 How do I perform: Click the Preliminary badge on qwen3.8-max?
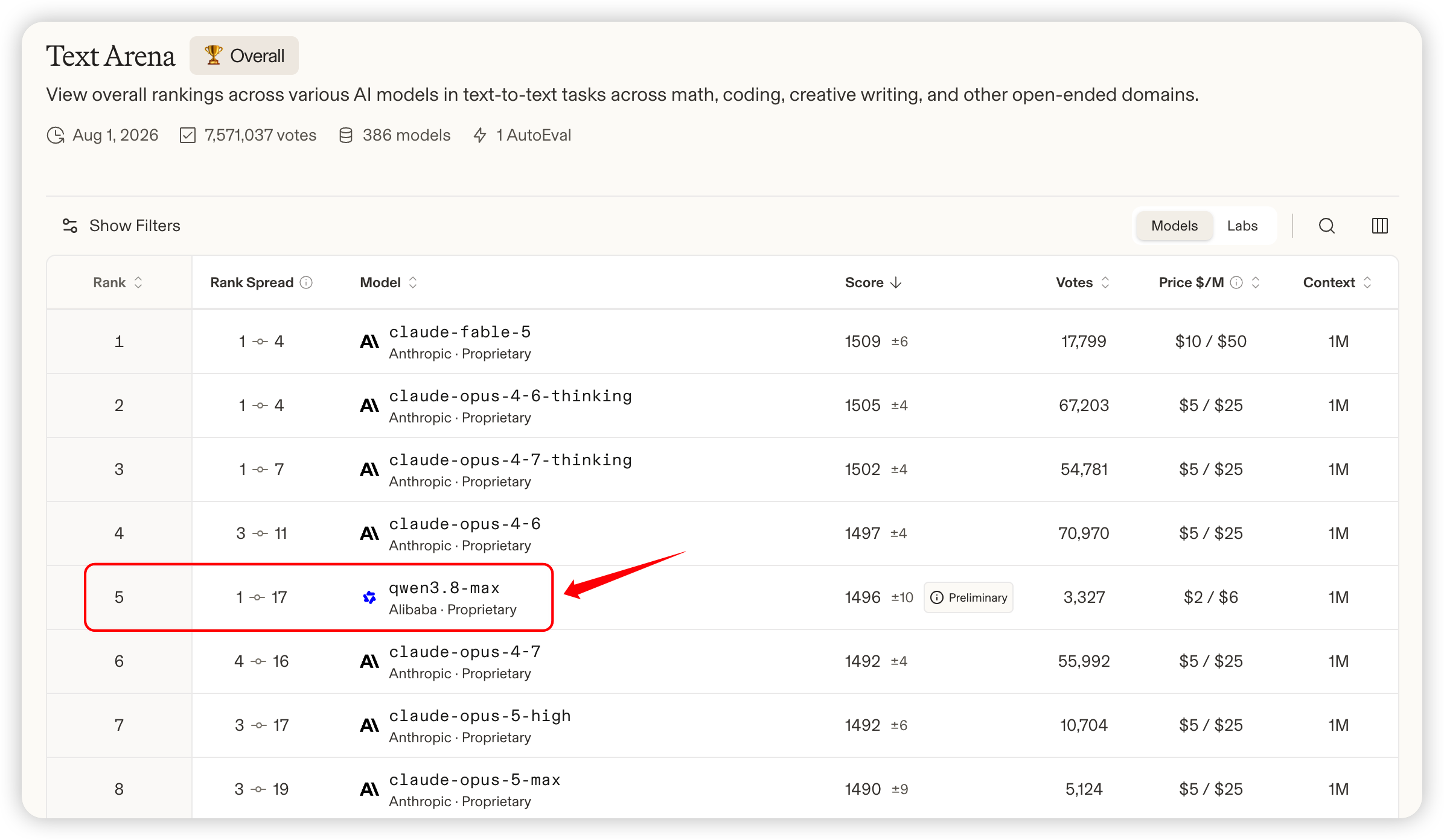coord(968,597)
